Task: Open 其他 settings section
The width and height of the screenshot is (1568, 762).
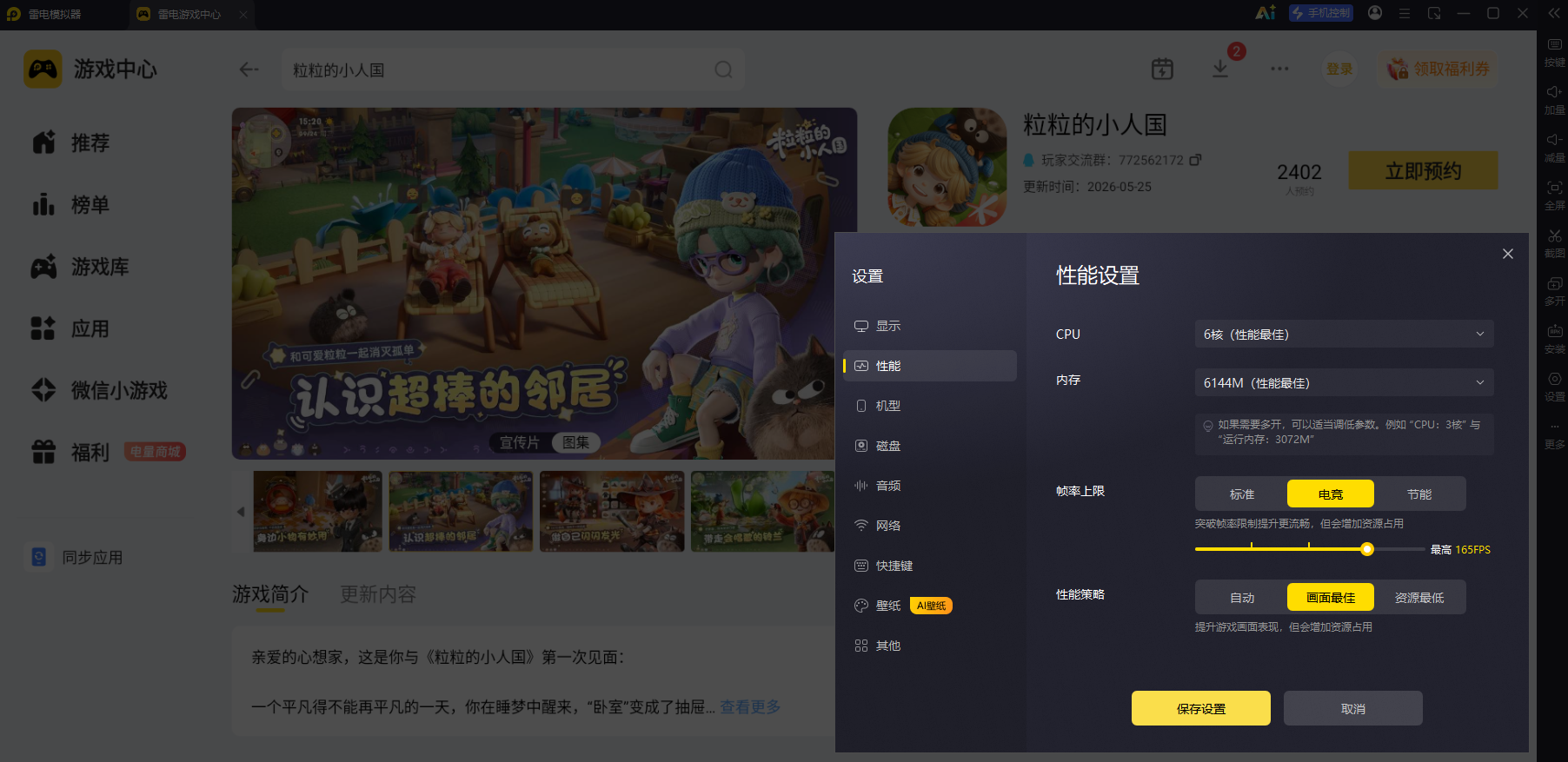Action: click(x=930, y=646)
